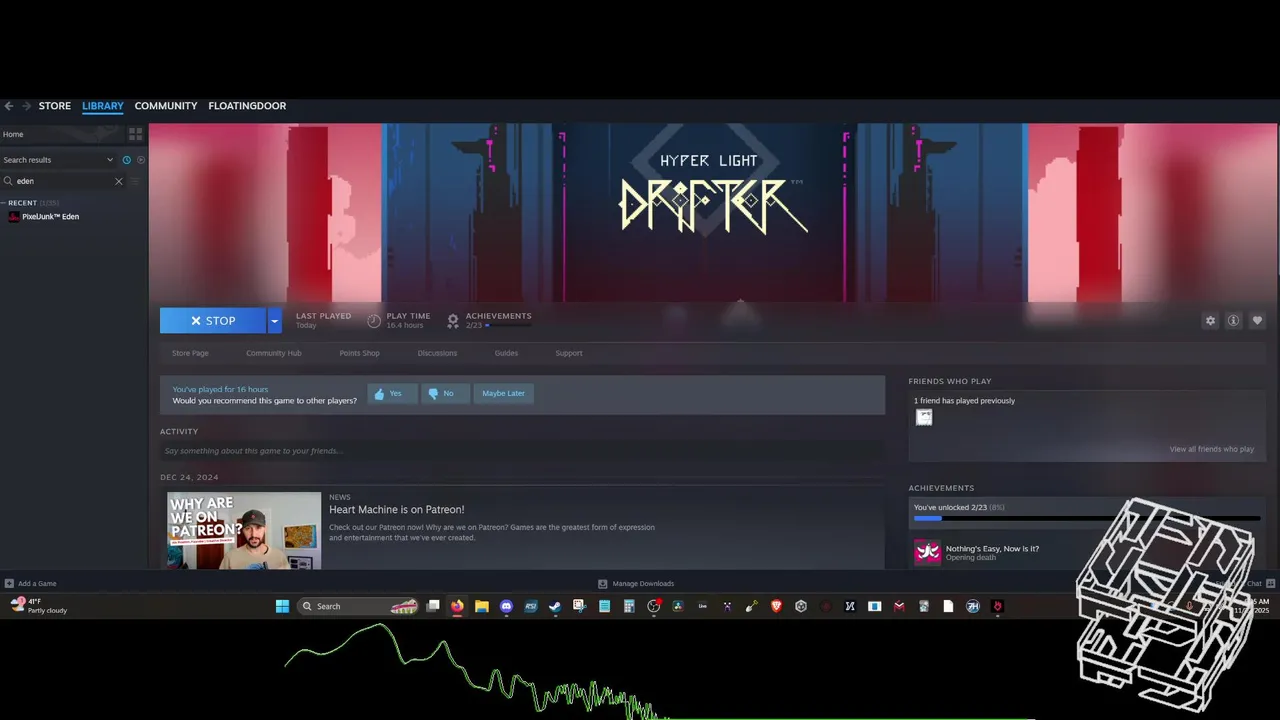The height and width of the screenshot is (720, 1280).
Task: Open the COMMUNITY tab
Action: [166, 106]
